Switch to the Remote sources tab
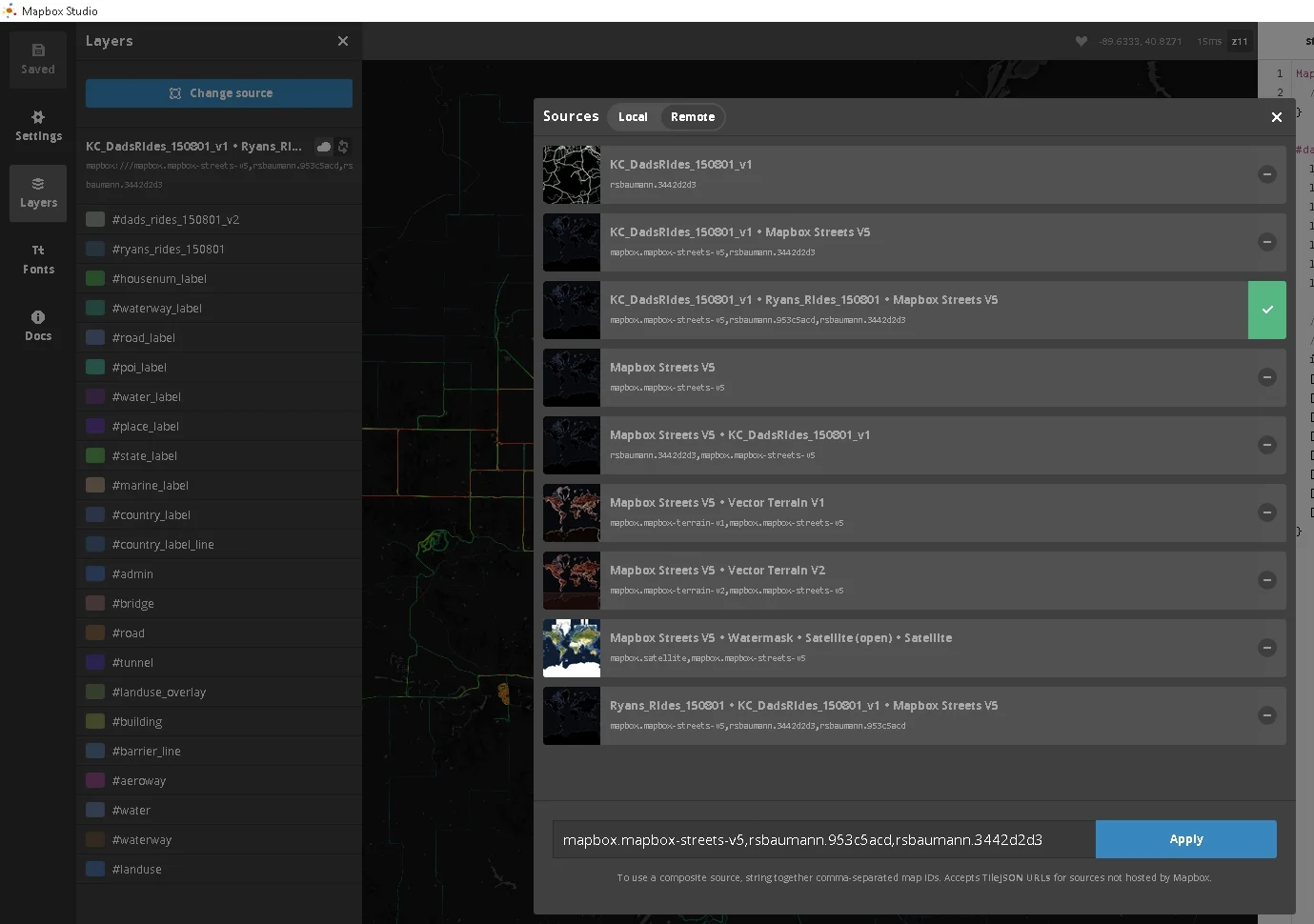 (x=693, y=117)
